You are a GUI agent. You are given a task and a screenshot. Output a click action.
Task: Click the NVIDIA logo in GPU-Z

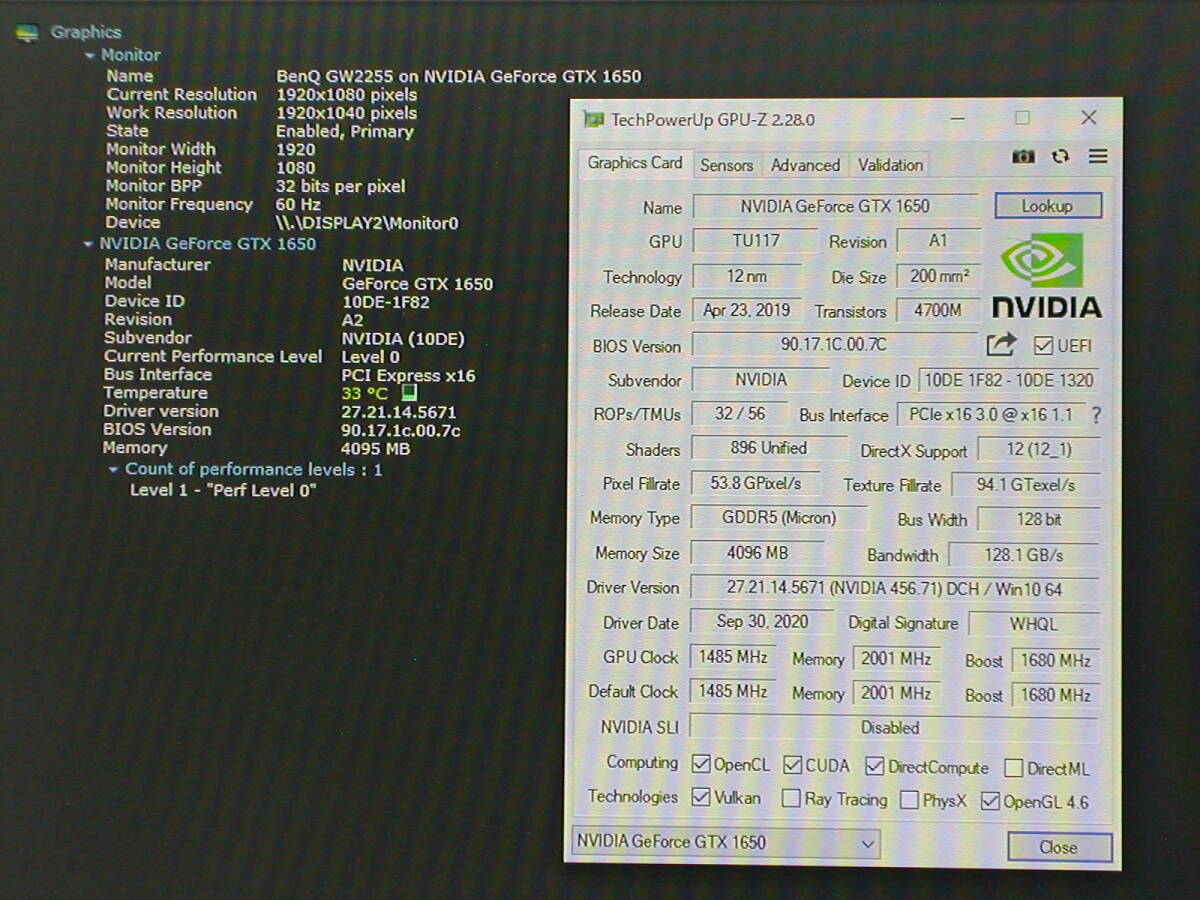(1046, 276)
